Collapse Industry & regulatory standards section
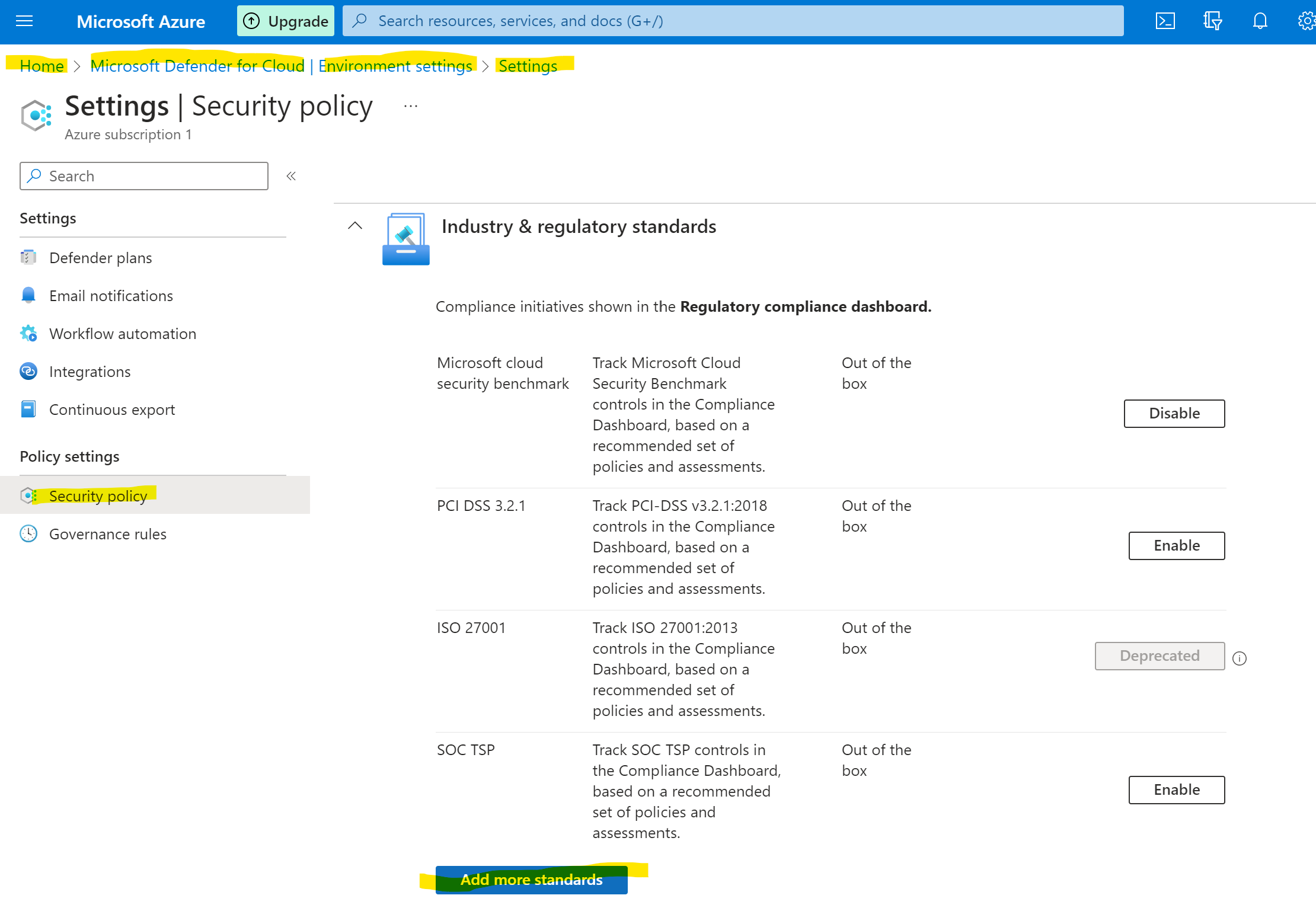Screen dimensions: 1316x908 [355, 226]
